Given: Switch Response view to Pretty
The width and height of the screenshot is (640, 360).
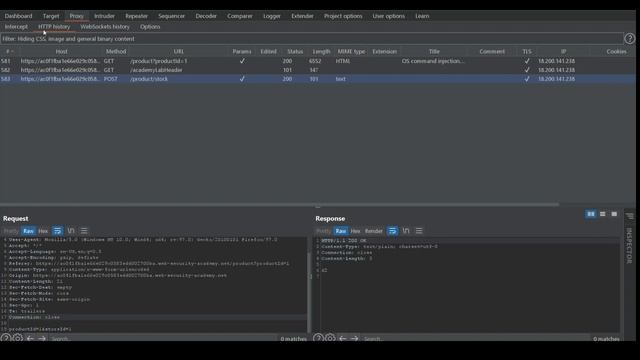Looking at the screenshot, I should [x=323, y=231].
